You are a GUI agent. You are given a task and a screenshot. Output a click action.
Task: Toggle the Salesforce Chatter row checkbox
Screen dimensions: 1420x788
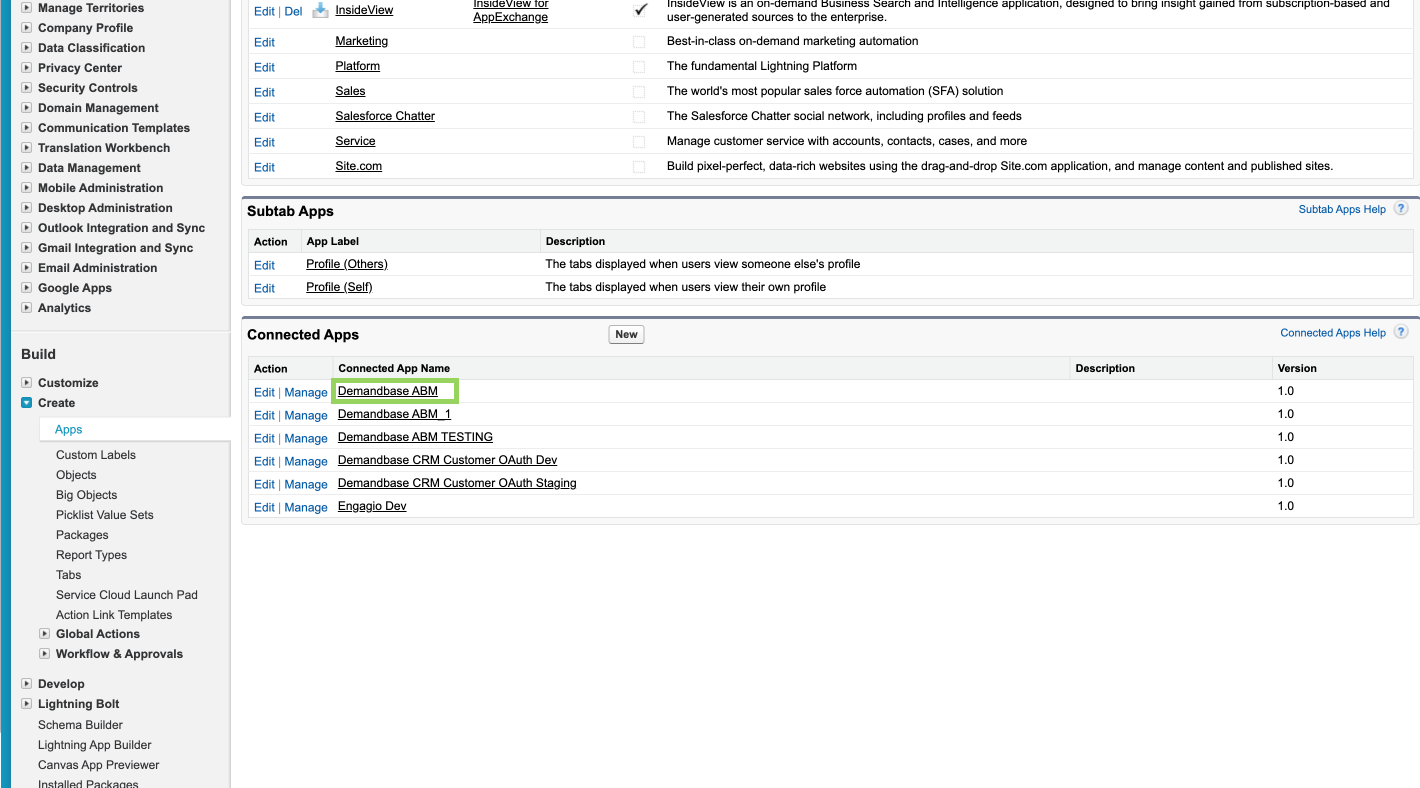[x=639, y=117]
